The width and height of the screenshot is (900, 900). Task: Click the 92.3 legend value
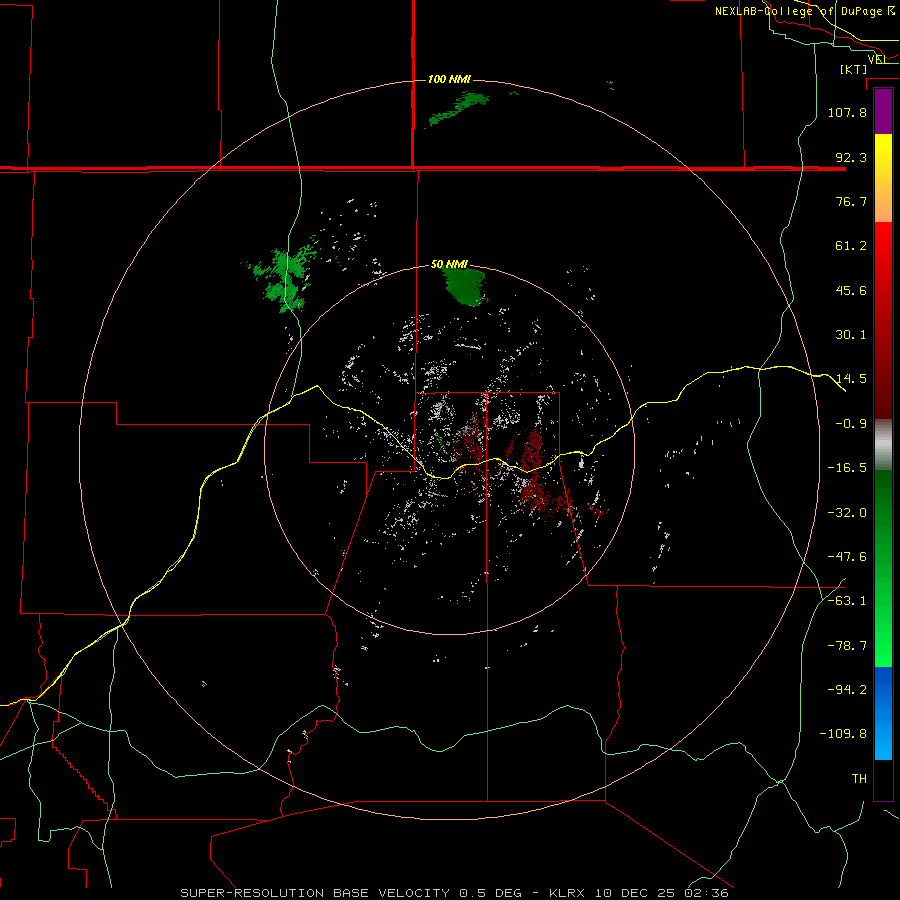pos(851,157)
